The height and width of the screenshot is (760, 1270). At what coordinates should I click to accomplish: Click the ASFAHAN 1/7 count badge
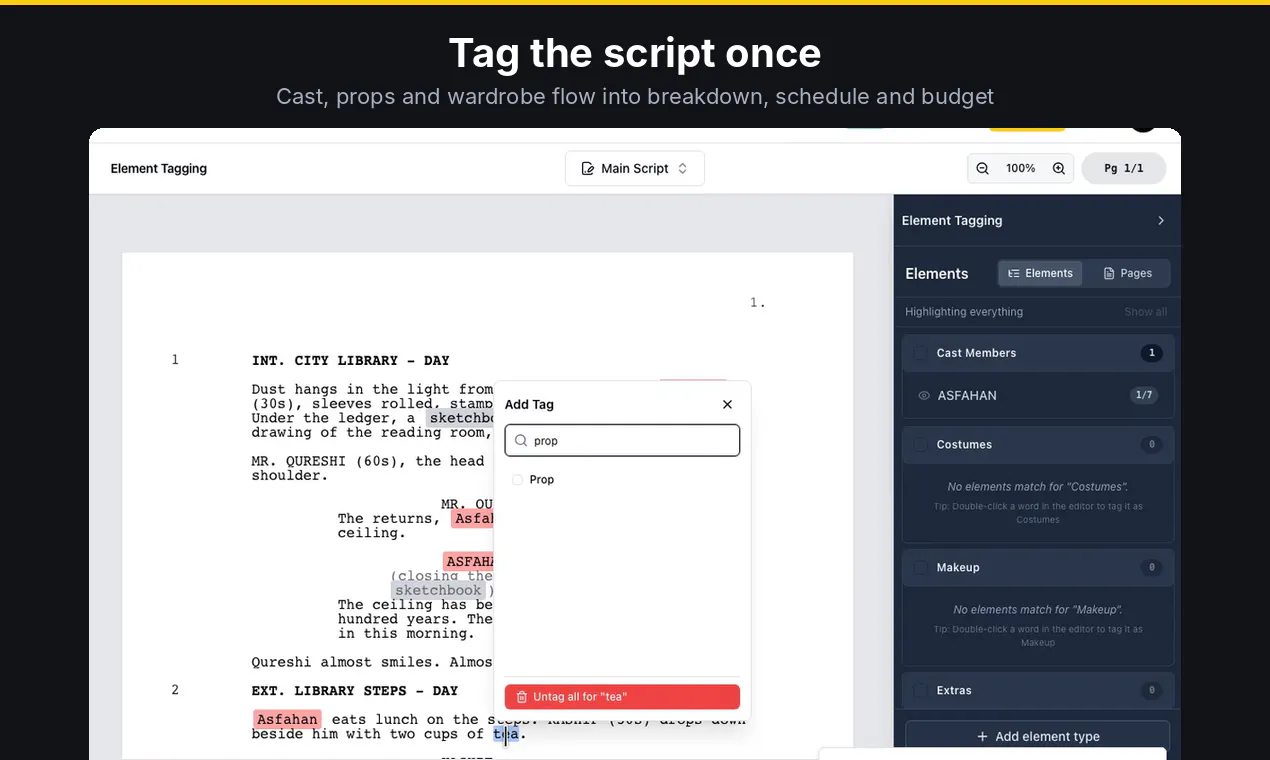click(x=1144, y=396)
